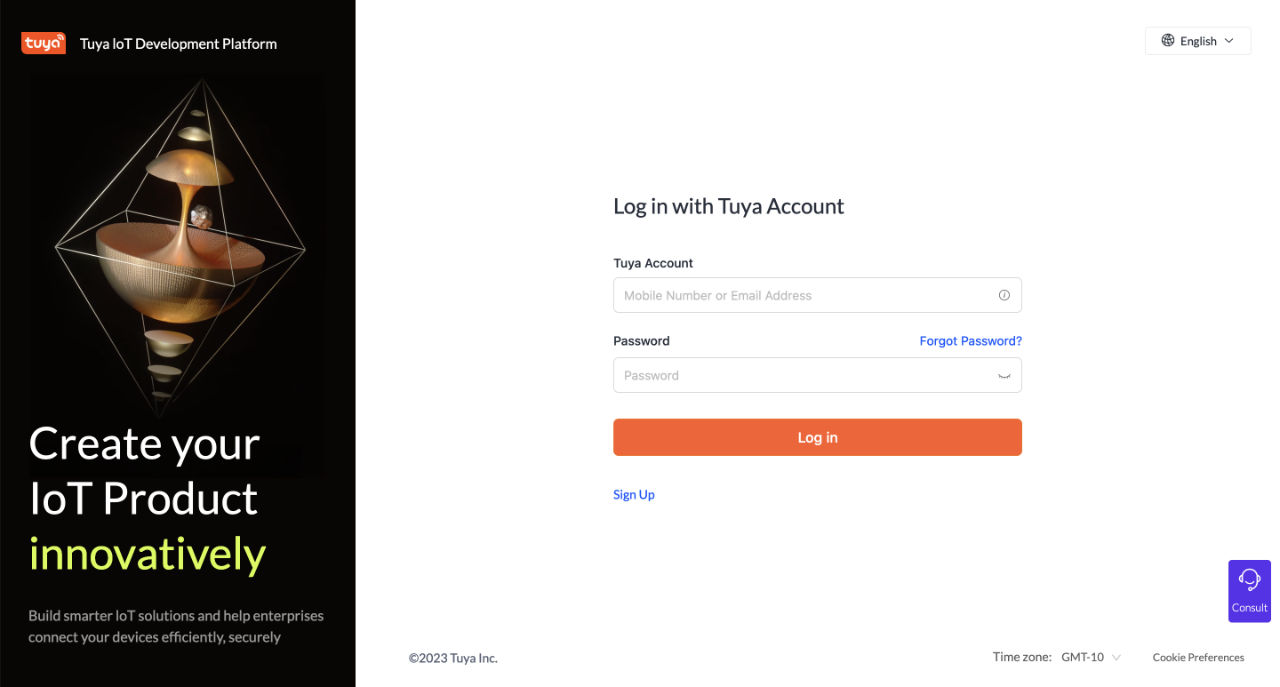Image resolution: width=1280 pixels, height=687 pixels.
Task: Click the "Time zone:" label
Action: coord(1021,657)
